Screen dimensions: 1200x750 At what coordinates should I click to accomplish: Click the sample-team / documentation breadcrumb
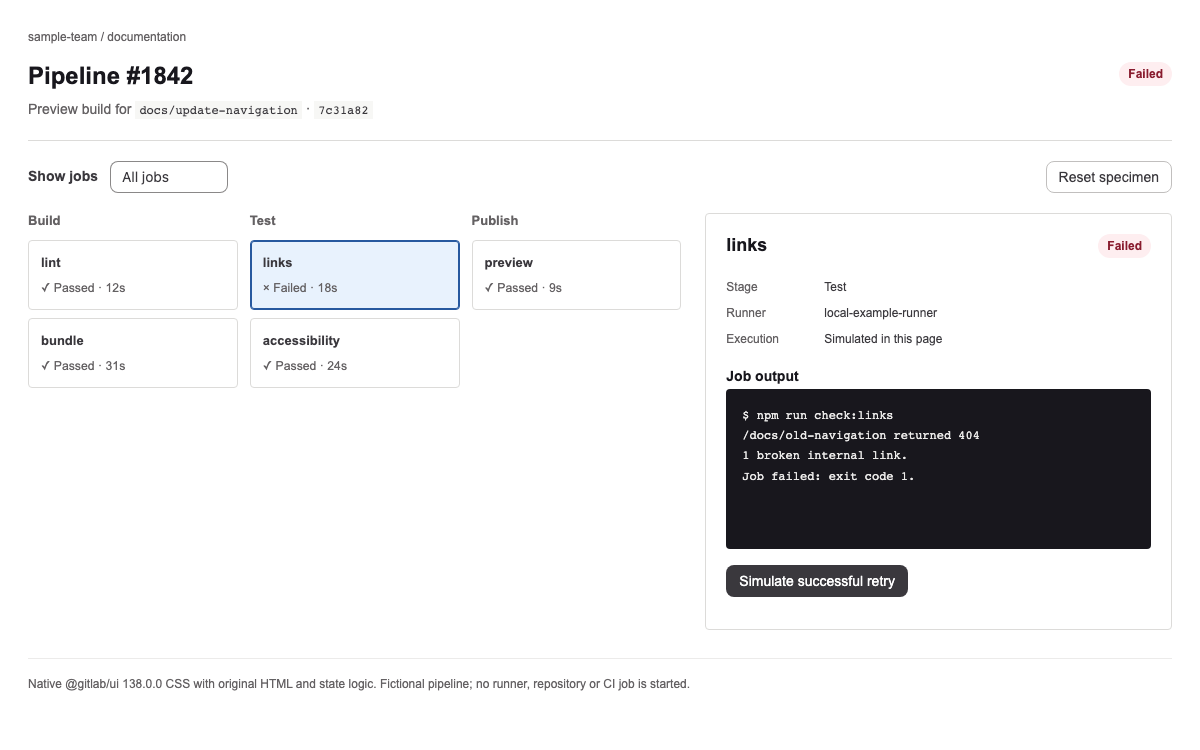point(107,37)
